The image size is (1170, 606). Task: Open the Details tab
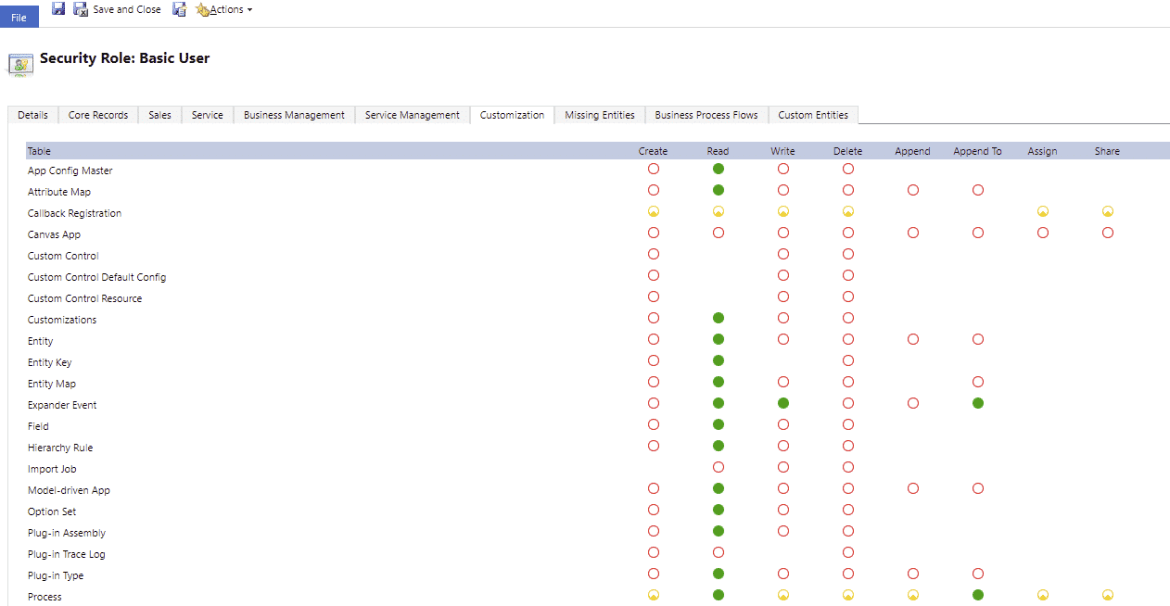[33, 115]
